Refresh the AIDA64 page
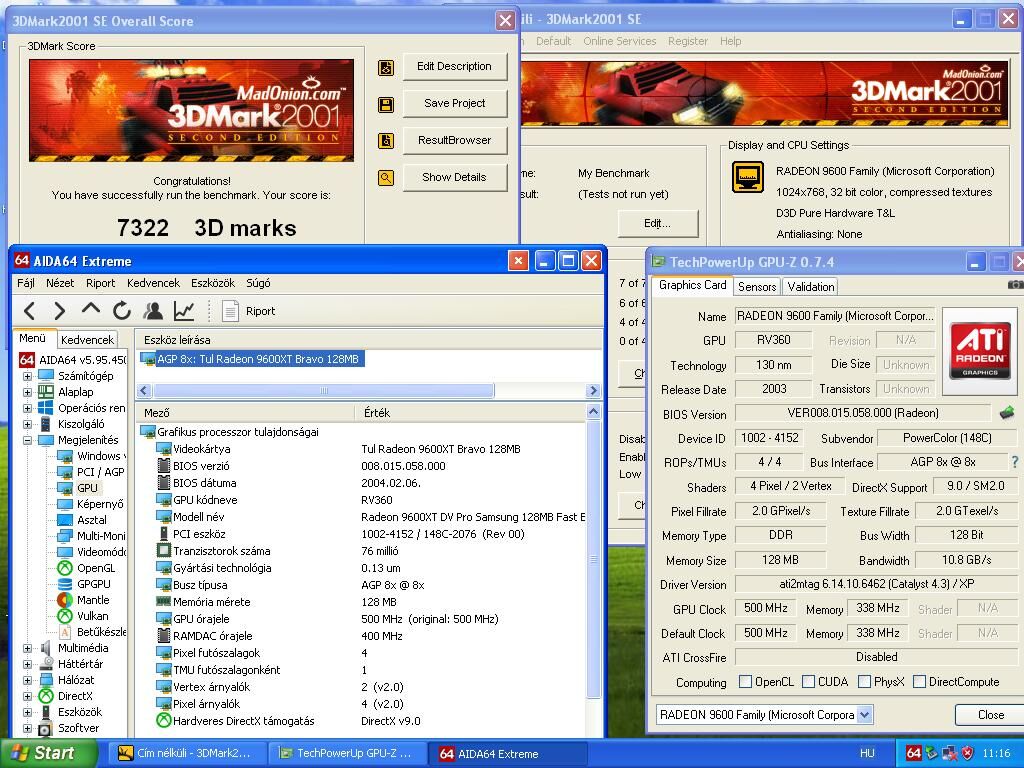 point(121,311)
